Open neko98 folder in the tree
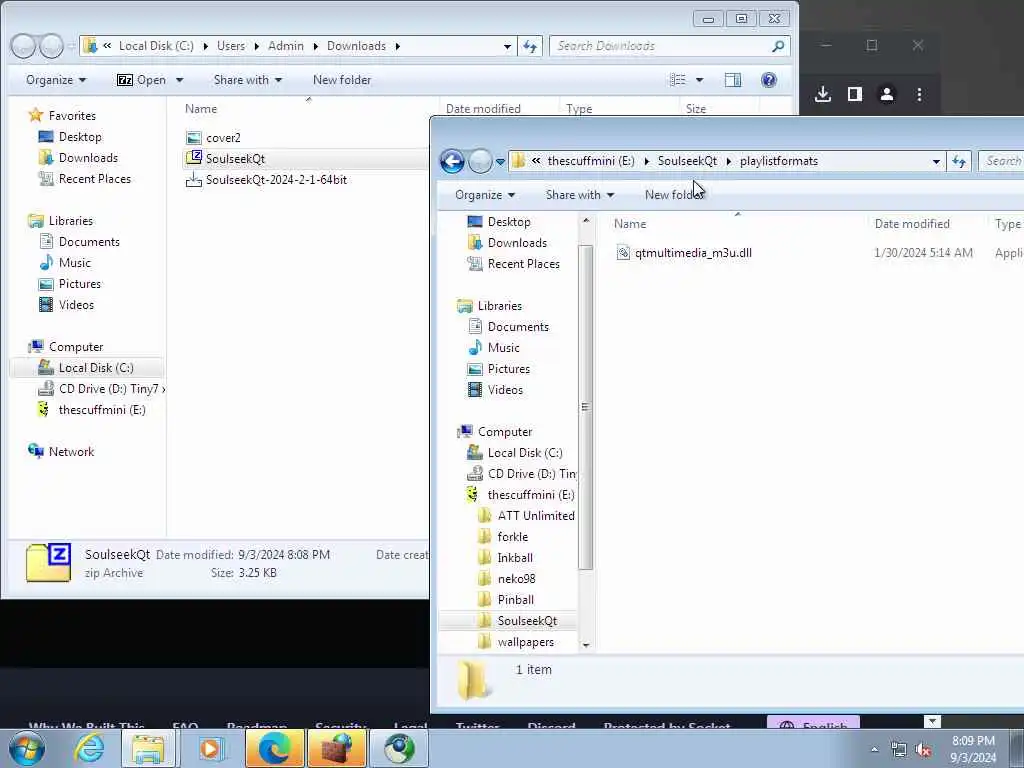This screenshot has width=1024, height=768. 516,579
